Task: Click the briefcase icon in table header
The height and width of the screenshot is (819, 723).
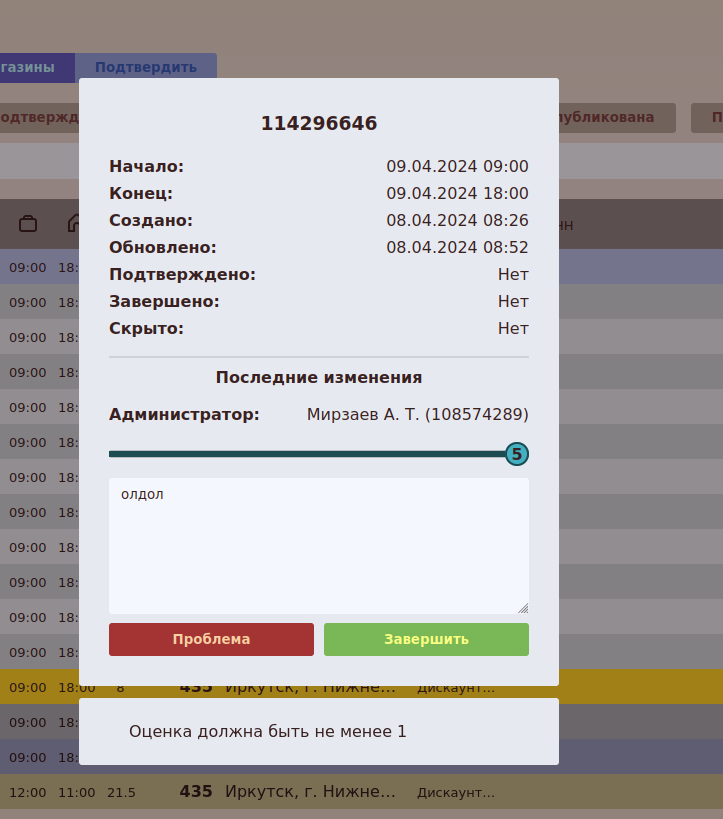Action: 28,223
